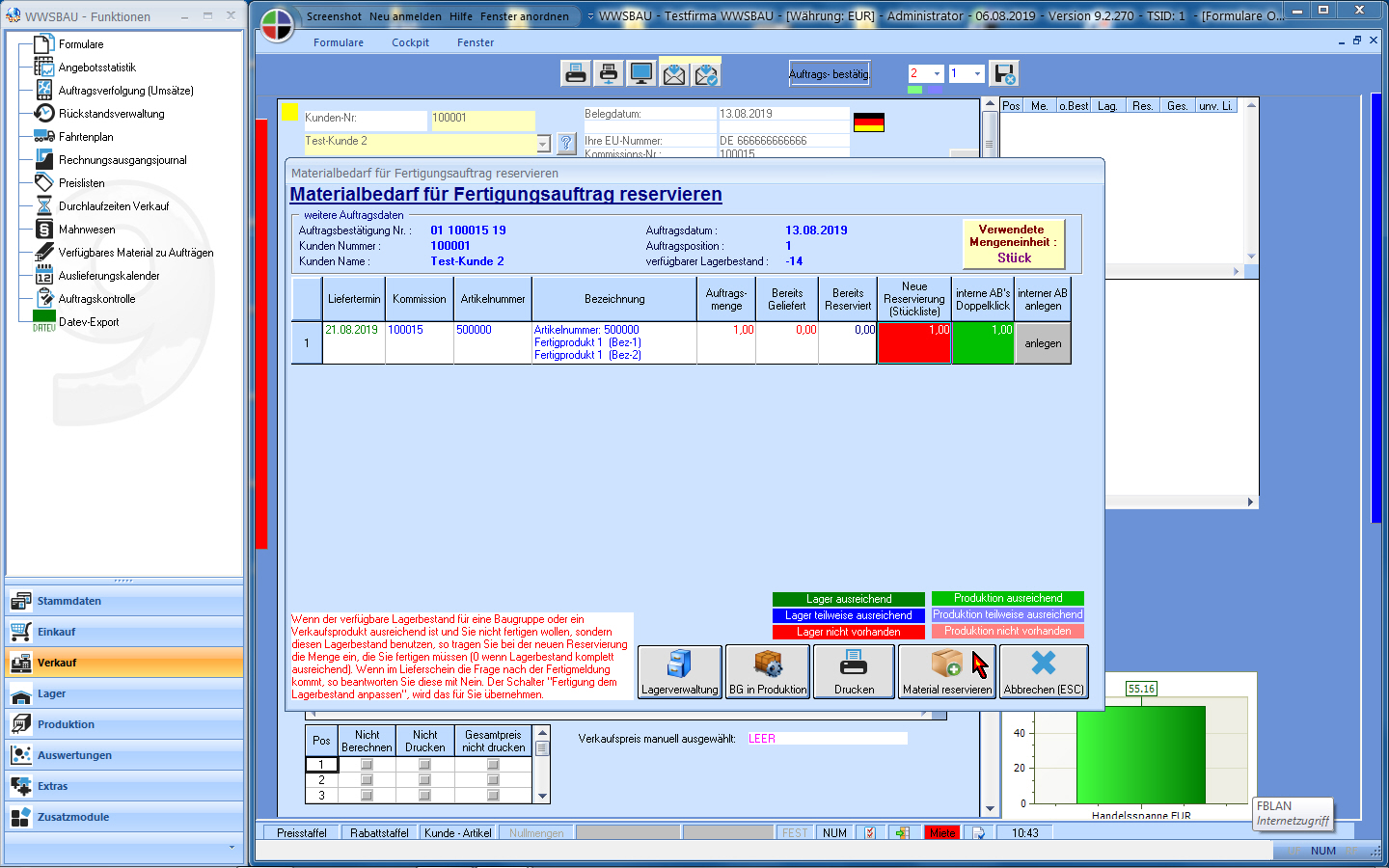Click the save disk icon in toolbar

pos(1004,73)
